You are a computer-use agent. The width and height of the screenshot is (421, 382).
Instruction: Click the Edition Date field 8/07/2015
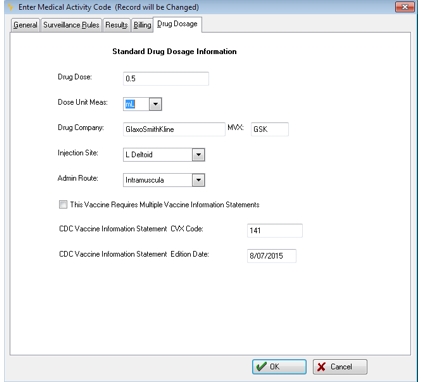click(x=272, y=256)
